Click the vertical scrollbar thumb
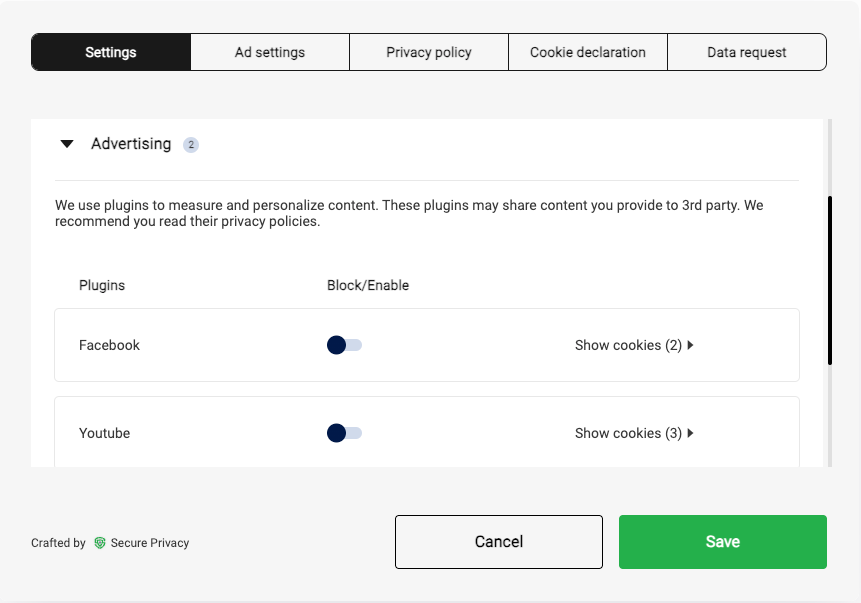Viewport: 861px width, 603px height. [x=829, y=280]
